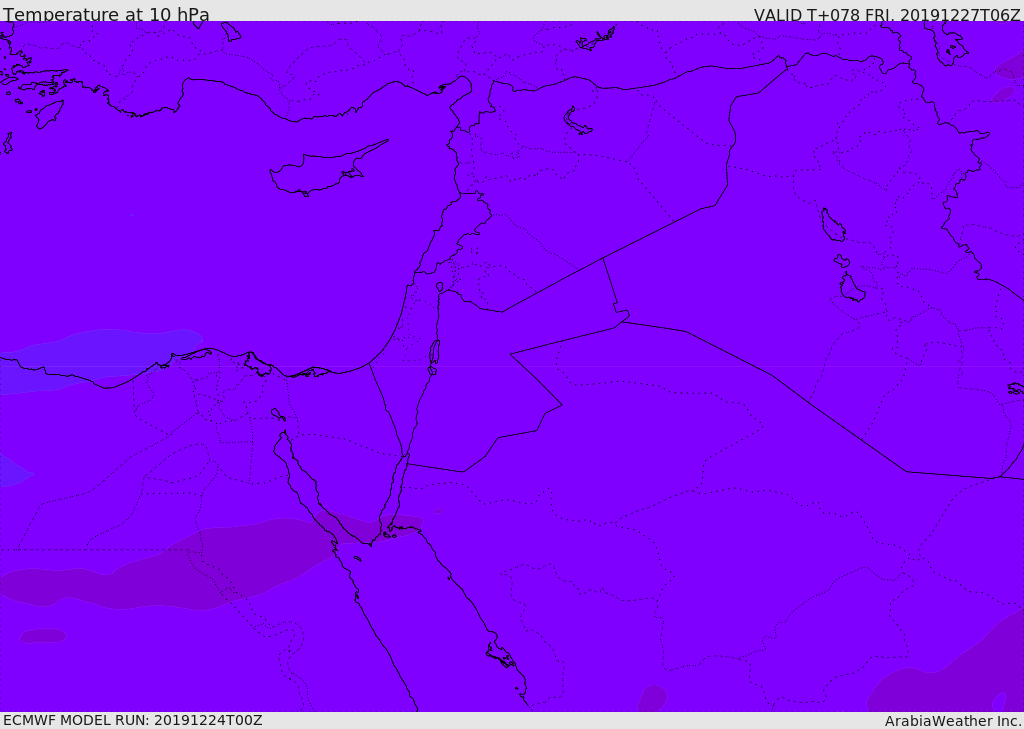The width and height of the screenshot is (1024, 729).
Task: Click the 'ECMWF MODEL RUN: 20191224T00Z' text
Action: [133, 720]
